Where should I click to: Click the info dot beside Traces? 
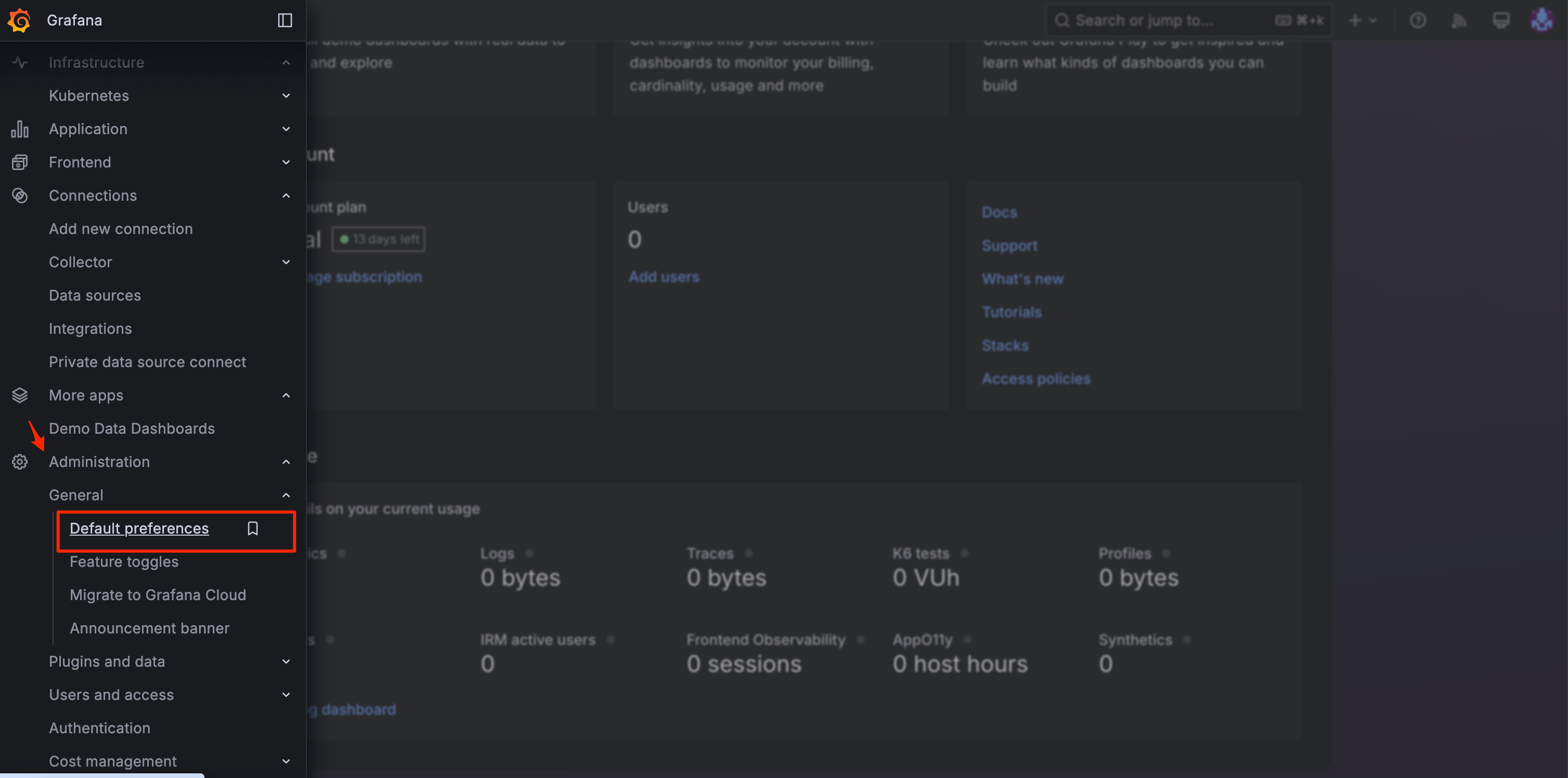click(749, 553)
